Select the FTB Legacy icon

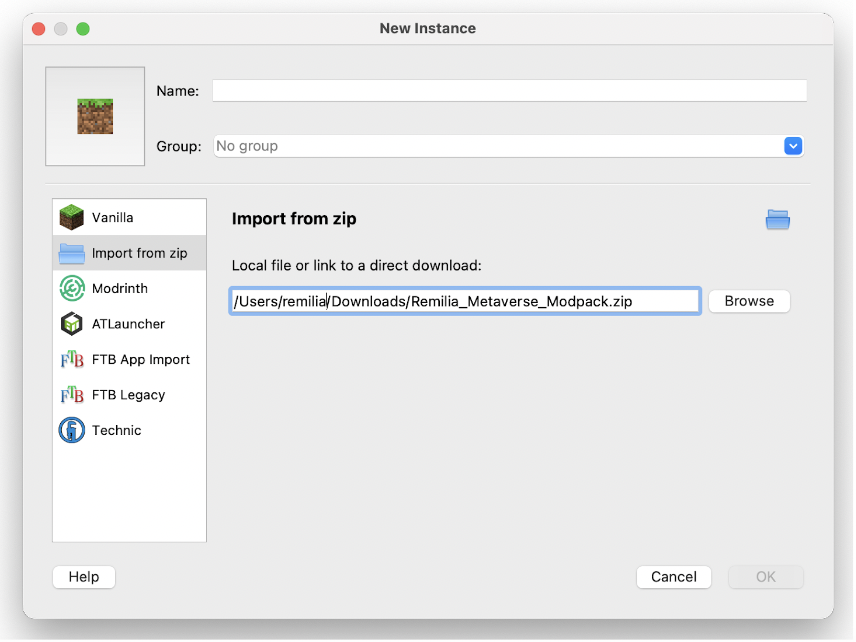click(x=72, y=395)
